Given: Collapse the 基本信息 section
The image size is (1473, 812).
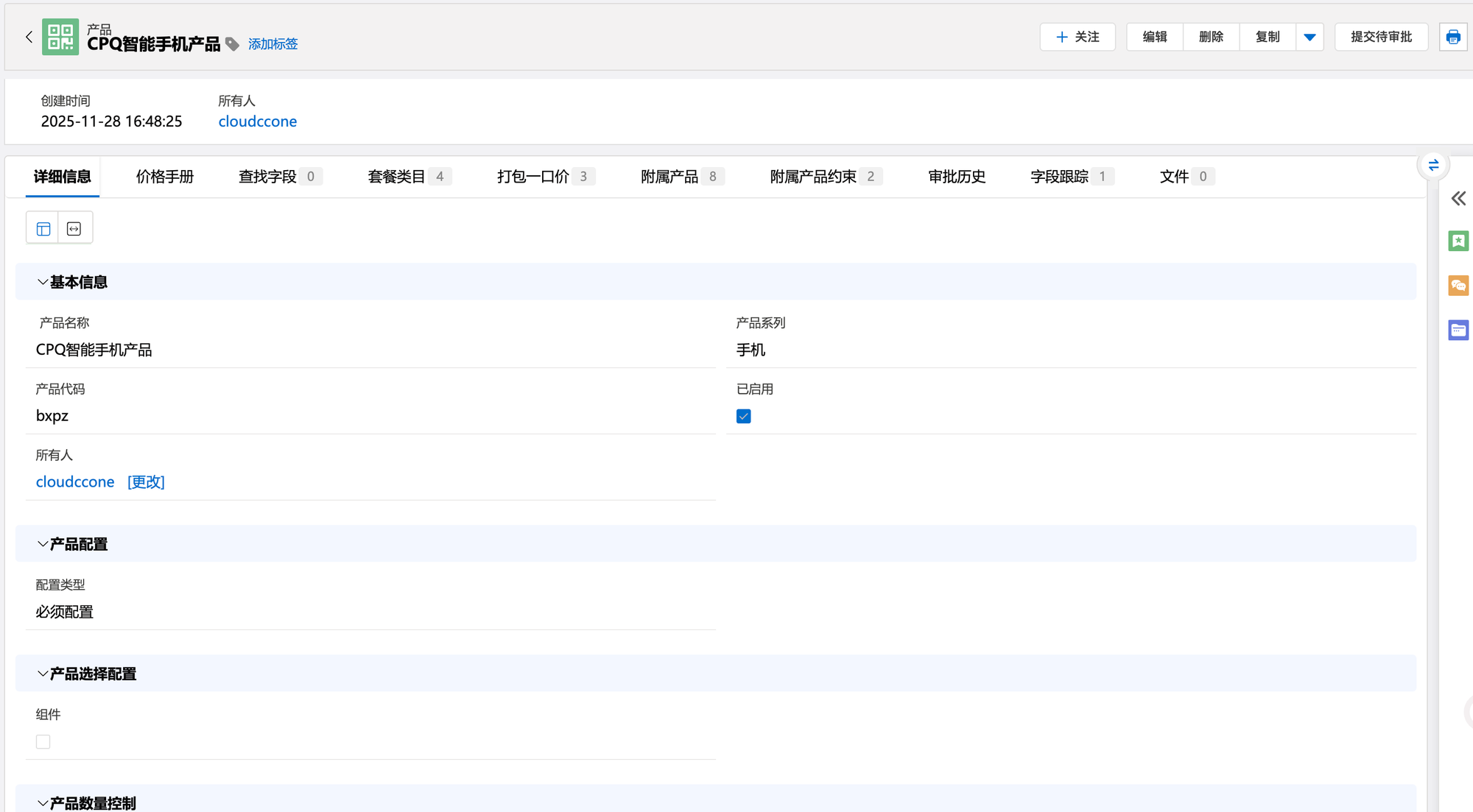Looking at the screenshot, I should pos(43,282).
